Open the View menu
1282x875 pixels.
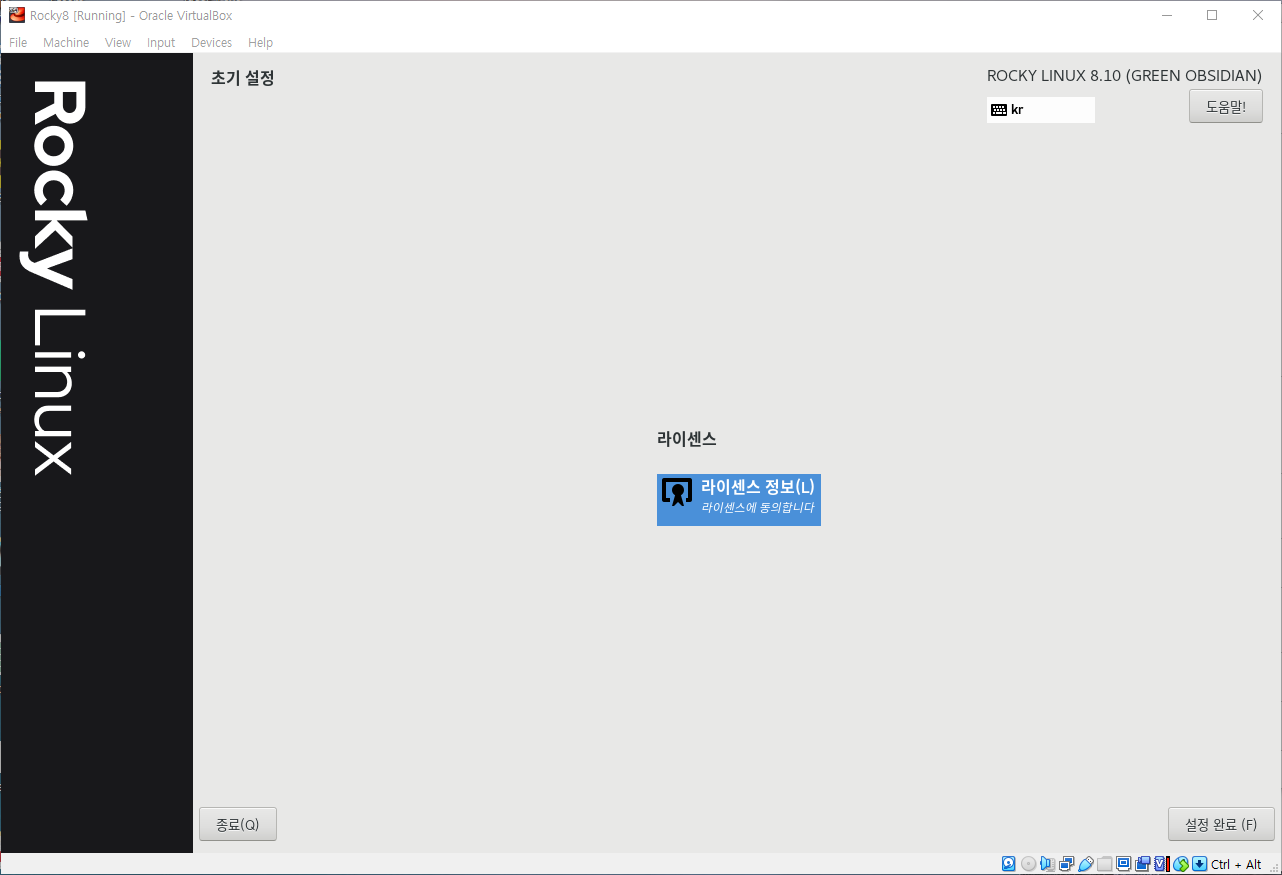pyautogui.click(x=118, y=43)
